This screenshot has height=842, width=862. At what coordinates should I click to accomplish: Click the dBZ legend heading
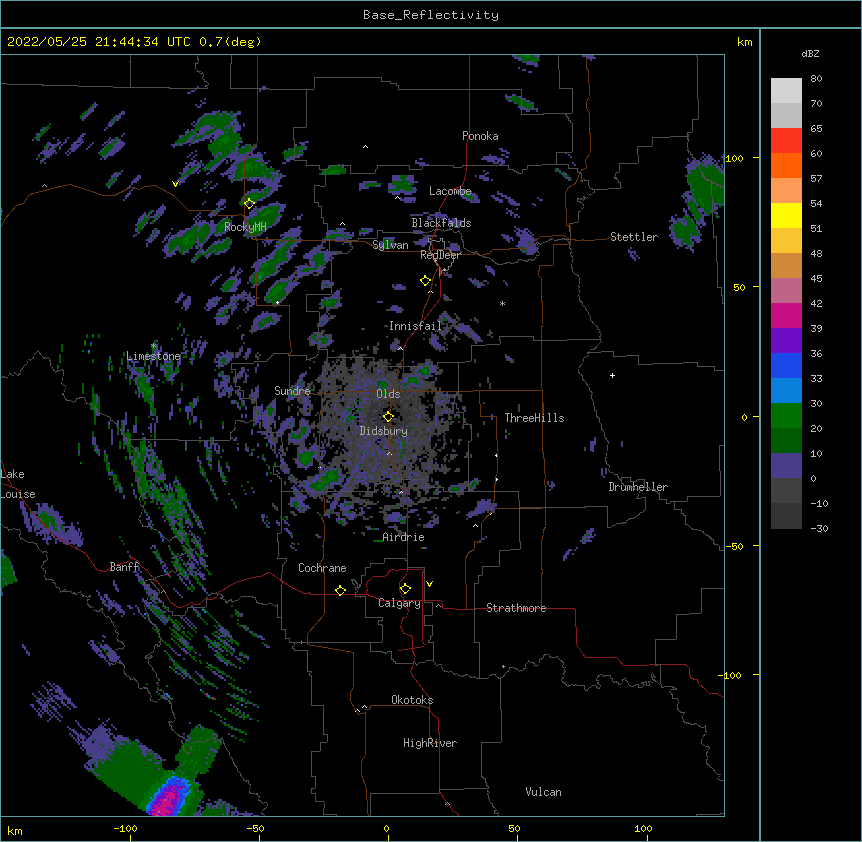tap(810, 54)
